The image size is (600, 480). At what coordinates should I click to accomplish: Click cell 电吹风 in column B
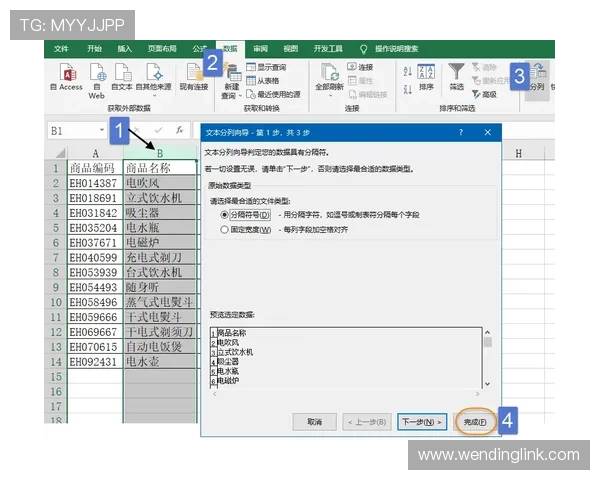160,183
